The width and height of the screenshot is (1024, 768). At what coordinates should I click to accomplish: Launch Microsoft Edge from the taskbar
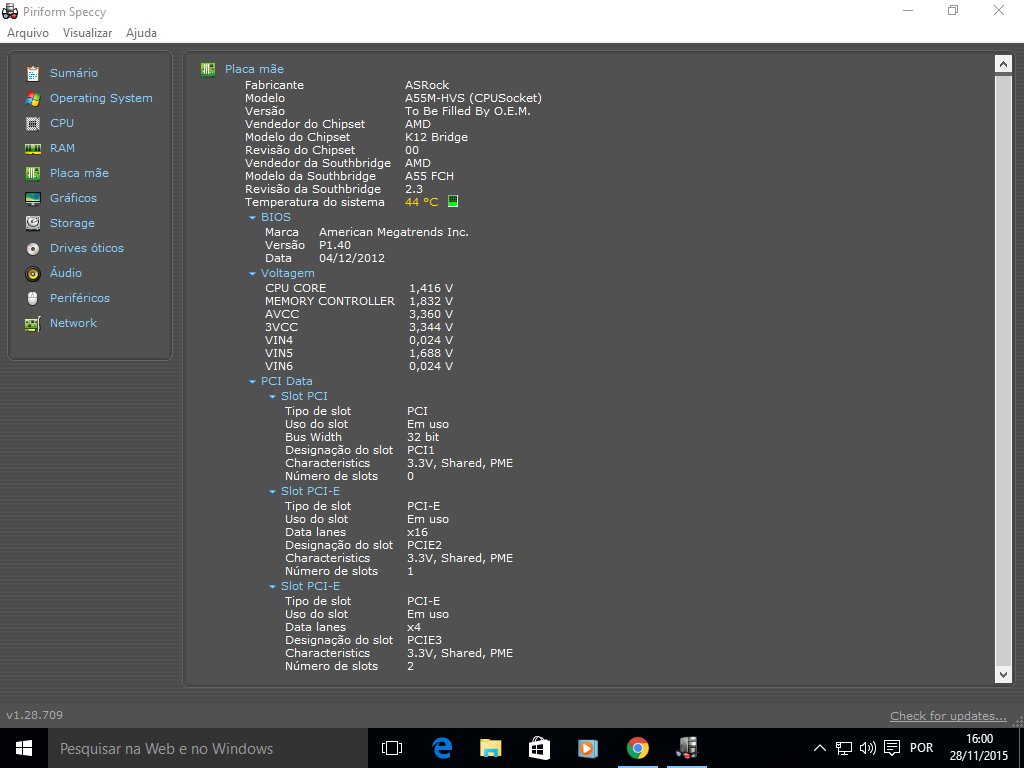(x=442, y=748)
